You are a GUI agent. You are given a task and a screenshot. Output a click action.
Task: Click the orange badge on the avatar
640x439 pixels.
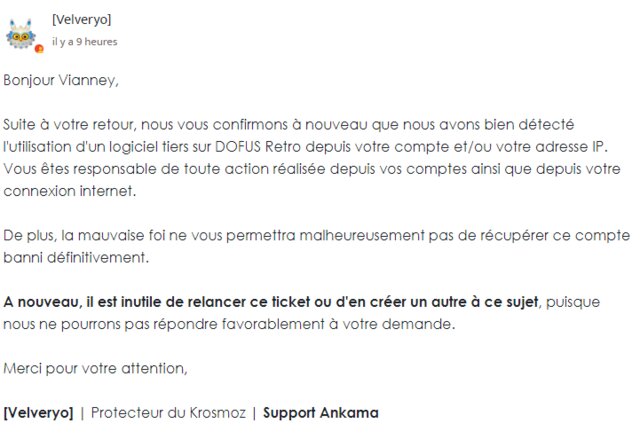click(39, 47)
